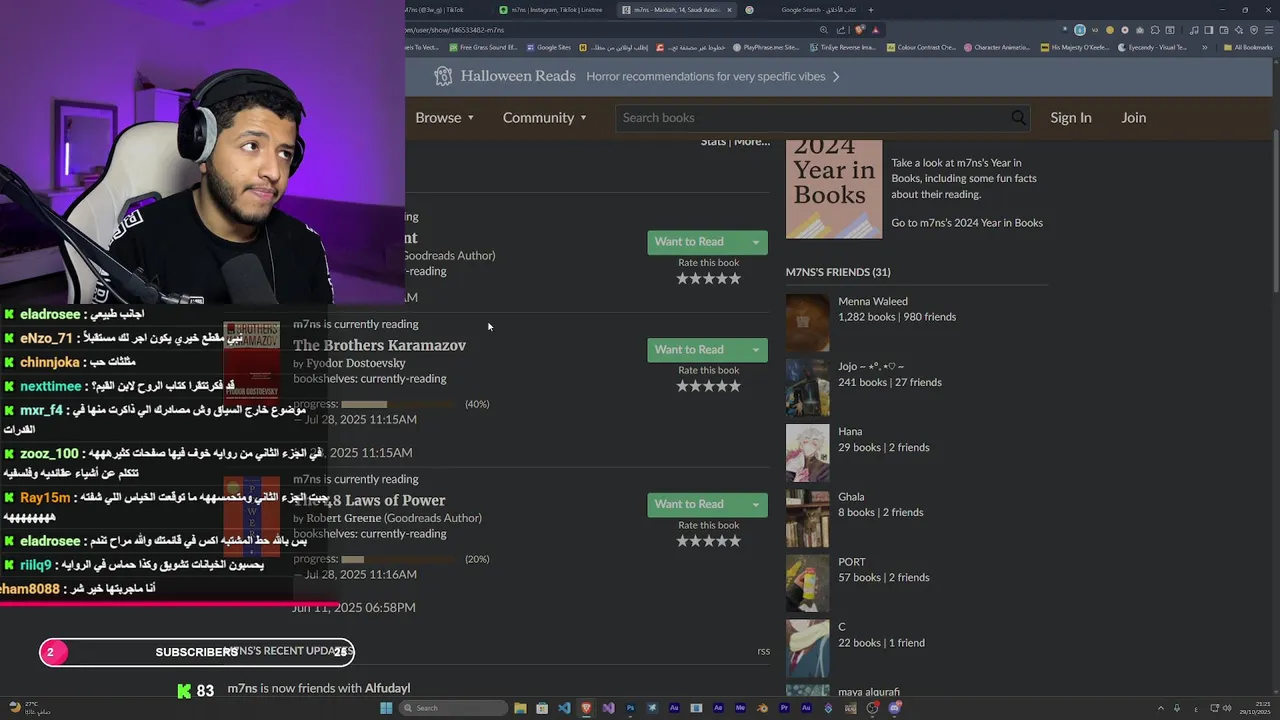Screen dimensions: 1280x720
Task: Click the ghost icon in Halloween Reads banner
Action: point(443,76)
